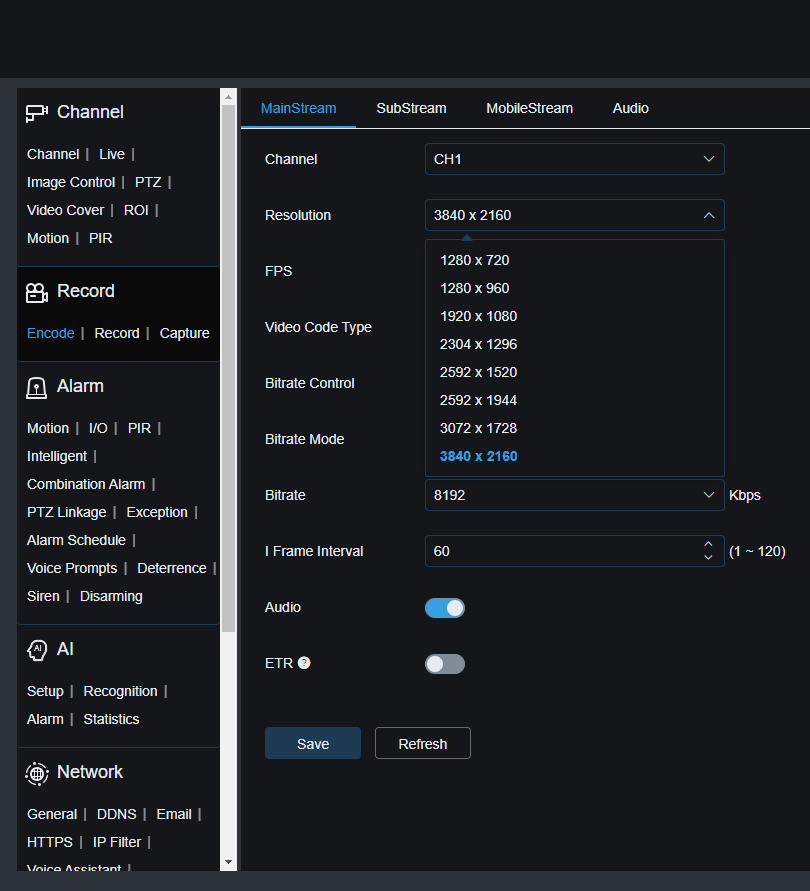Switch to the Audio tab

click(x=630, y=107)
